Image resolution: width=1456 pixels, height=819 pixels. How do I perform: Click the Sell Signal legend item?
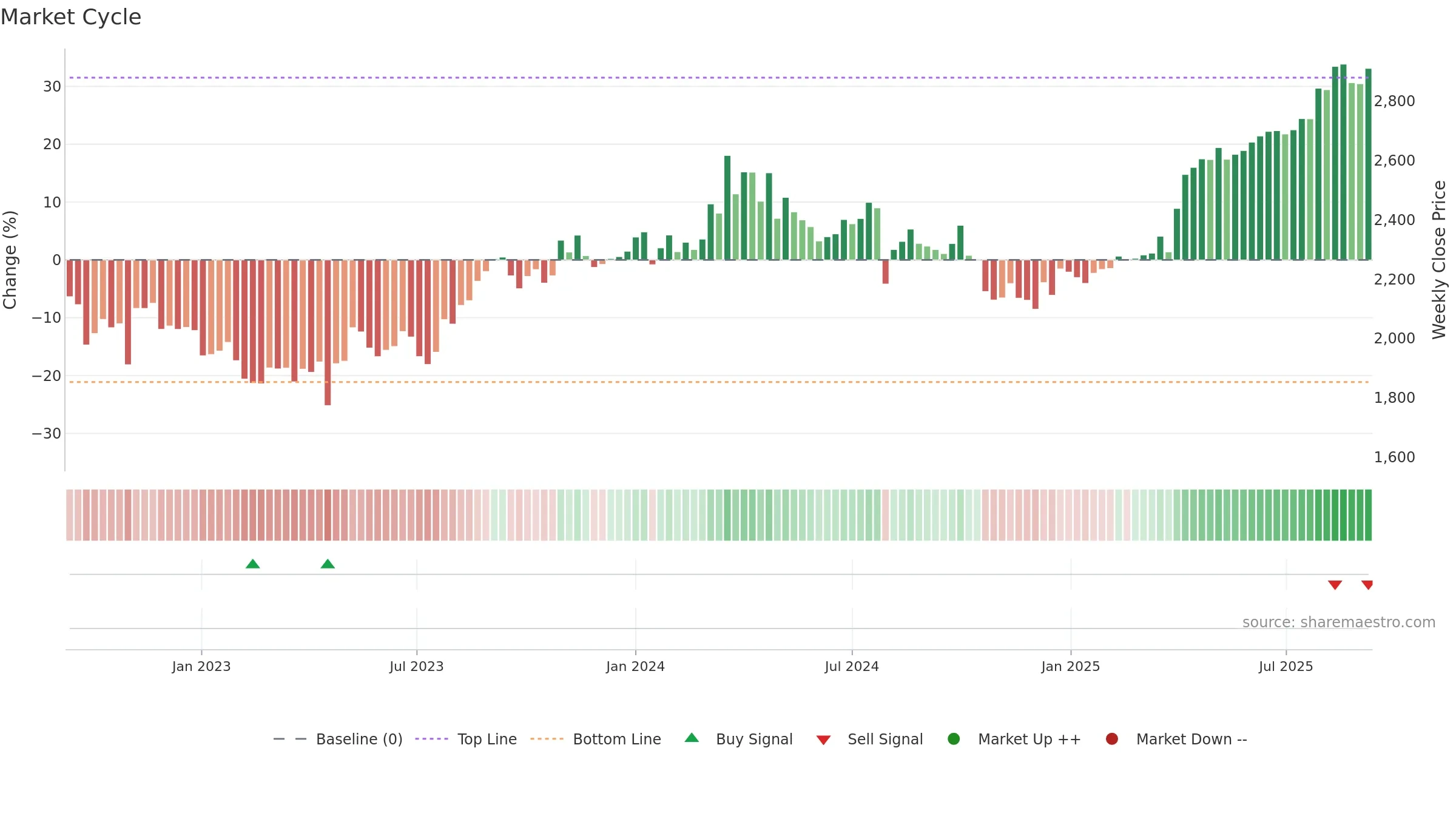pyautogui.click(x=869, y=739)
